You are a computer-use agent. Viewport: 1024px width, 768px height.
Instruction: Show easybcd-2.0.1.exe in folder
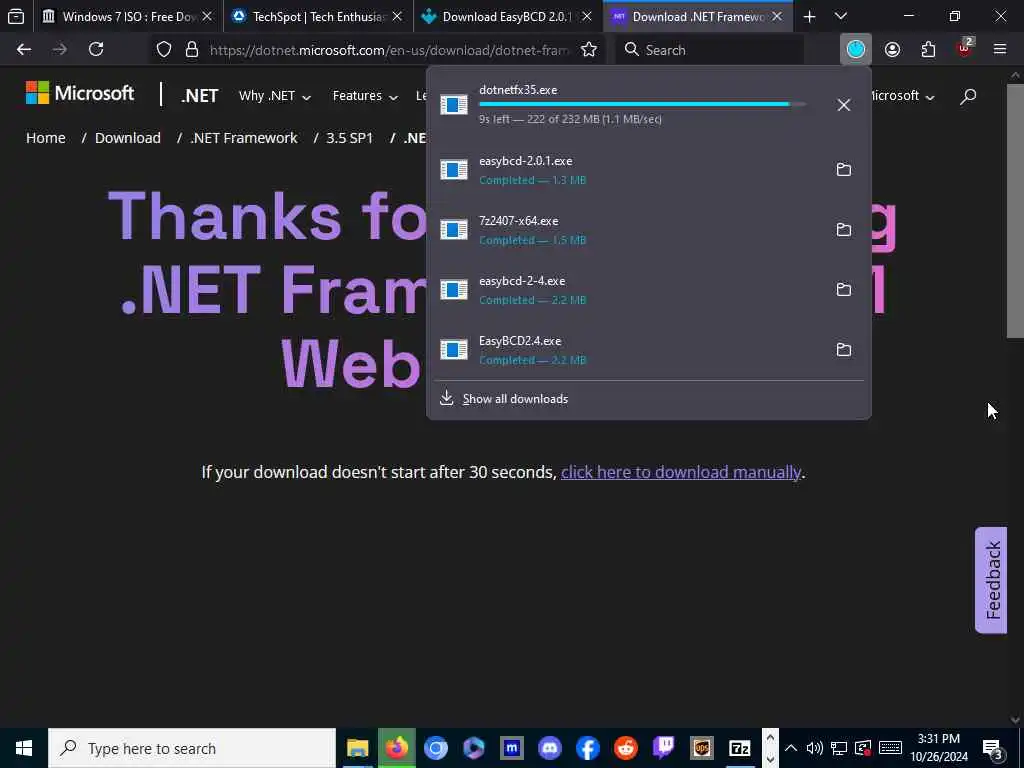(844, 170)
